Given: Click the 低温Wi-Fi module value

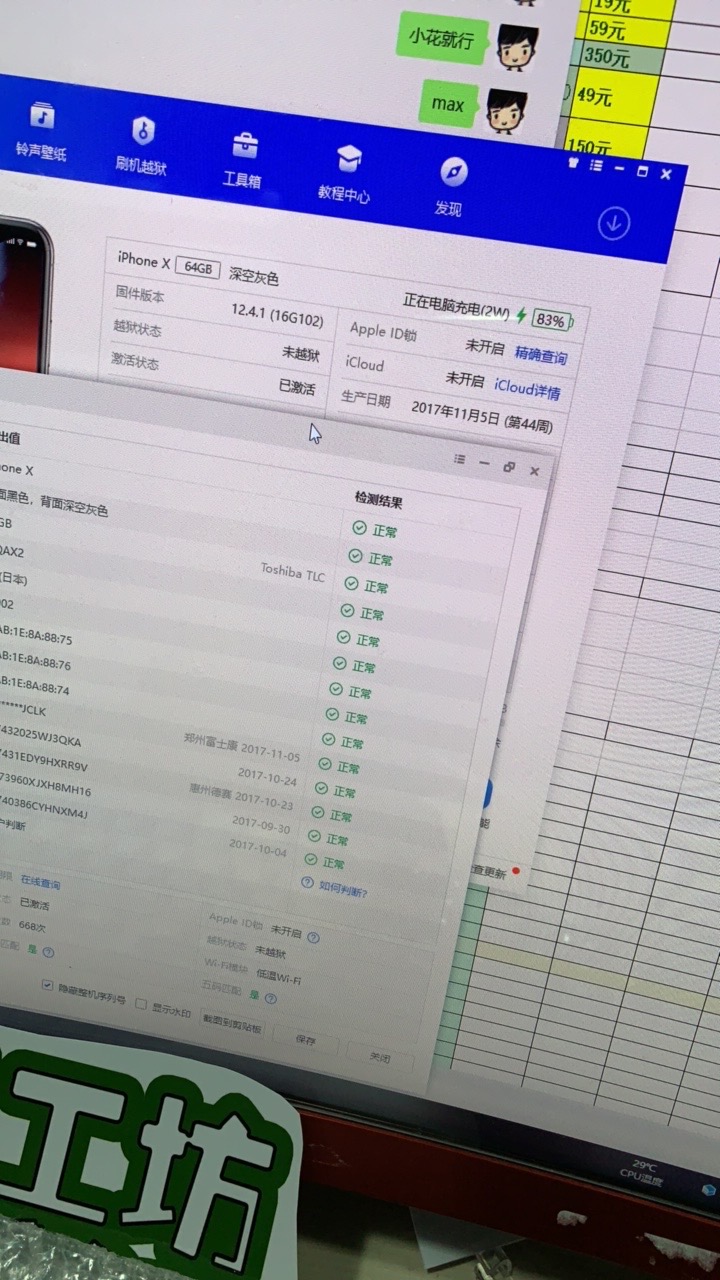Looking at the screenshot, I should pos(277,975).
